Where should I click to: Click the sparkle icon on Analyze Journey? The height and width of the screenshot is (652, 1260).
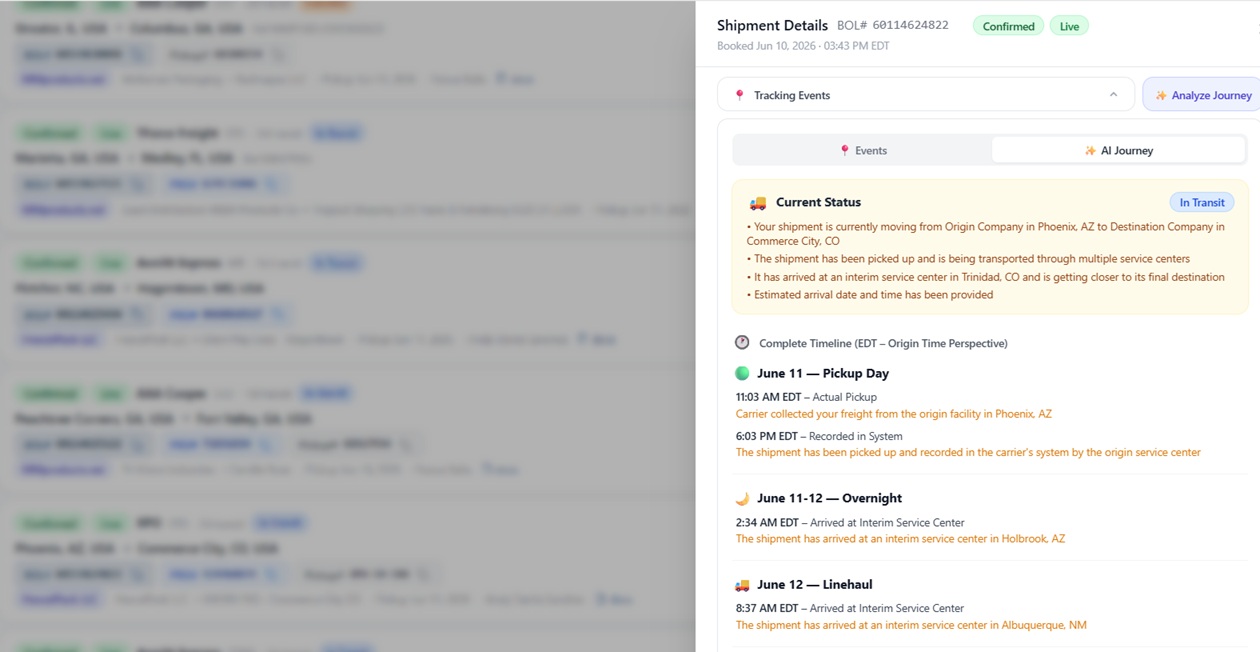1161,95
